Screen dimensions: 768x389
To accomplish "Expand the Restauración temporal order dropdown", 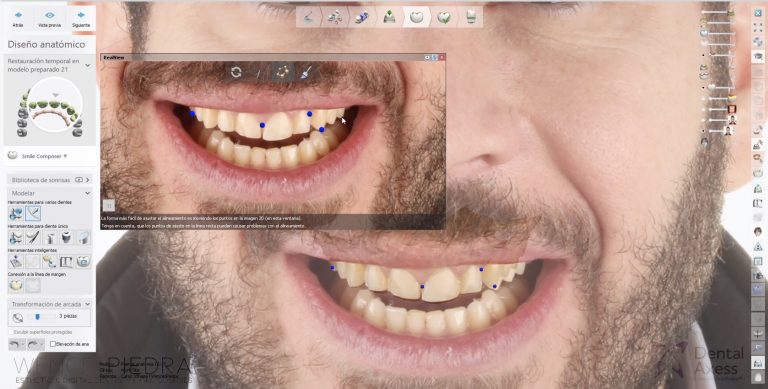I will 87,65.
